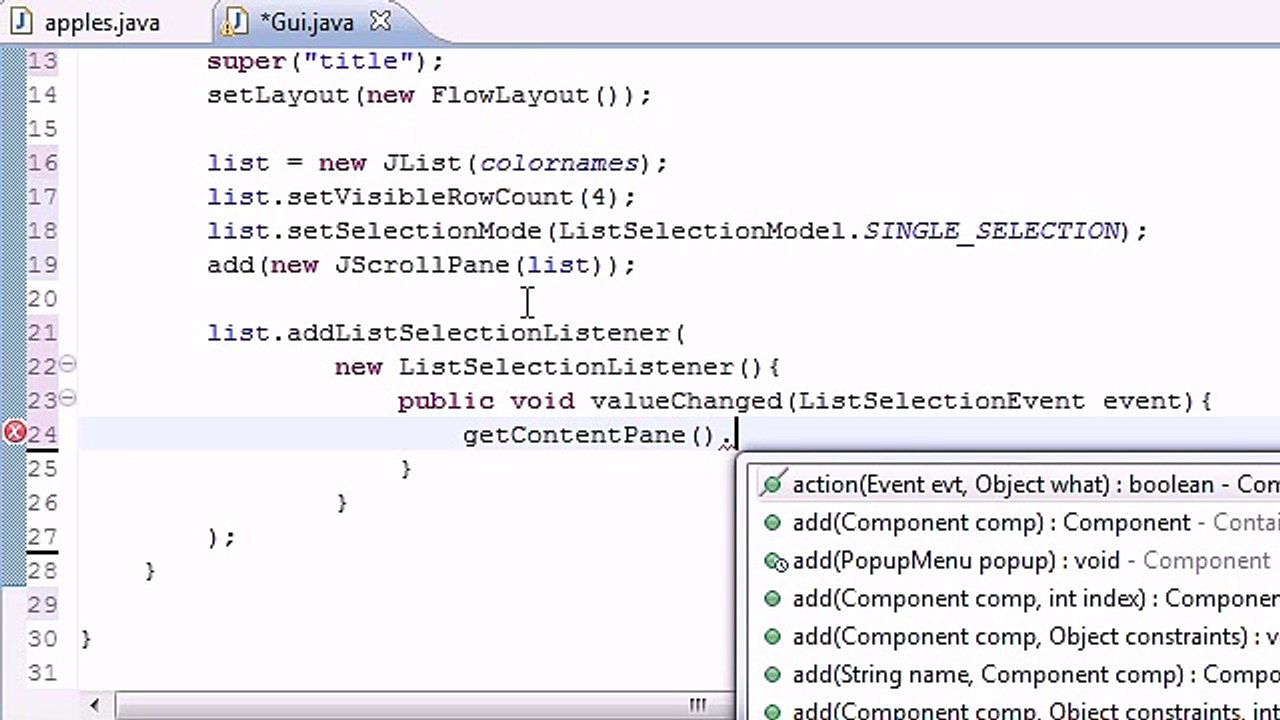Screen dimensions: 1280x720
Task: Collapse the fold marker at line 23
Action: pos(68,398)
